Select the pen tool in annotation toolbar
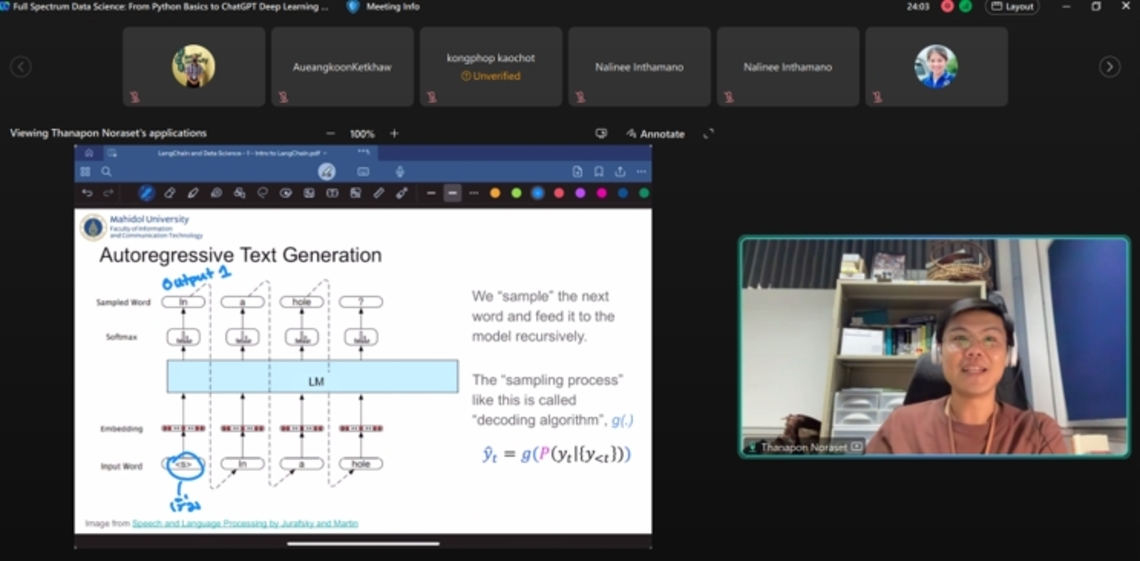This screenshot has height=561, width=1140. click(x=146, y=193)
